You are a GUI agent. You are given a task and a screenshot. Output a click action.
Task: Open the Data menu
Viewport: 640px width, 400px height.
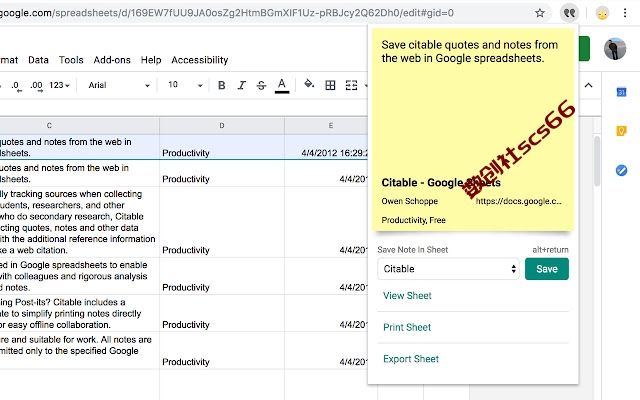38,60
